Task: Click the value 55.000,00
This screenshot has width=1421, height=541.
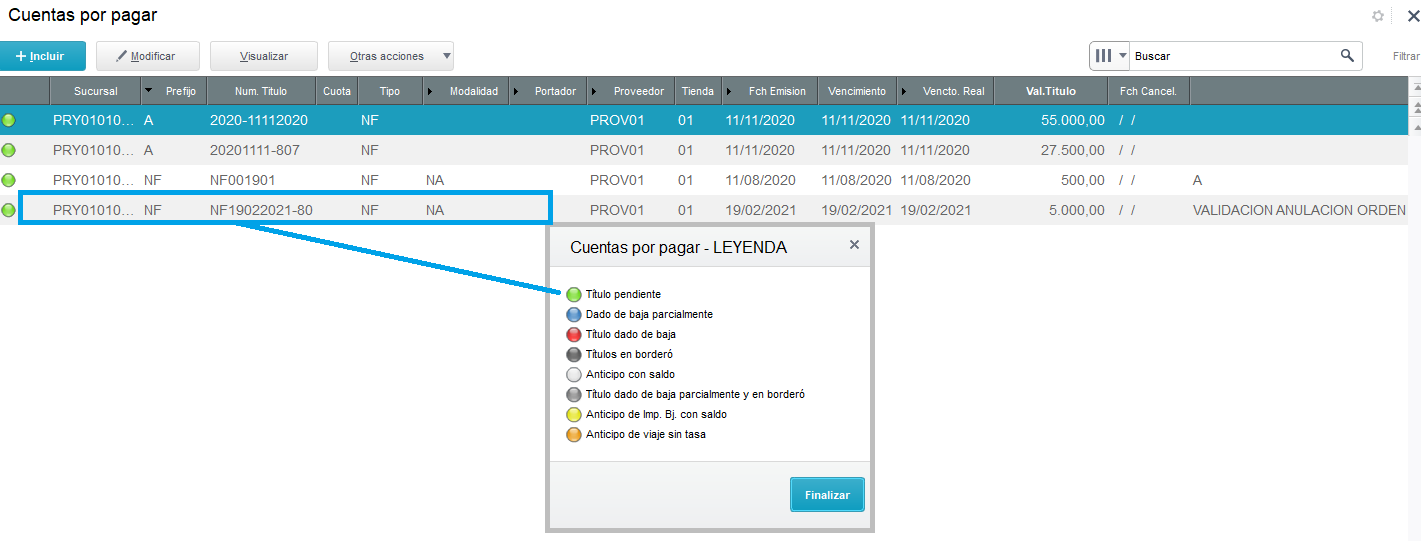Action: pyautogui.click(x=1073, y=120)
